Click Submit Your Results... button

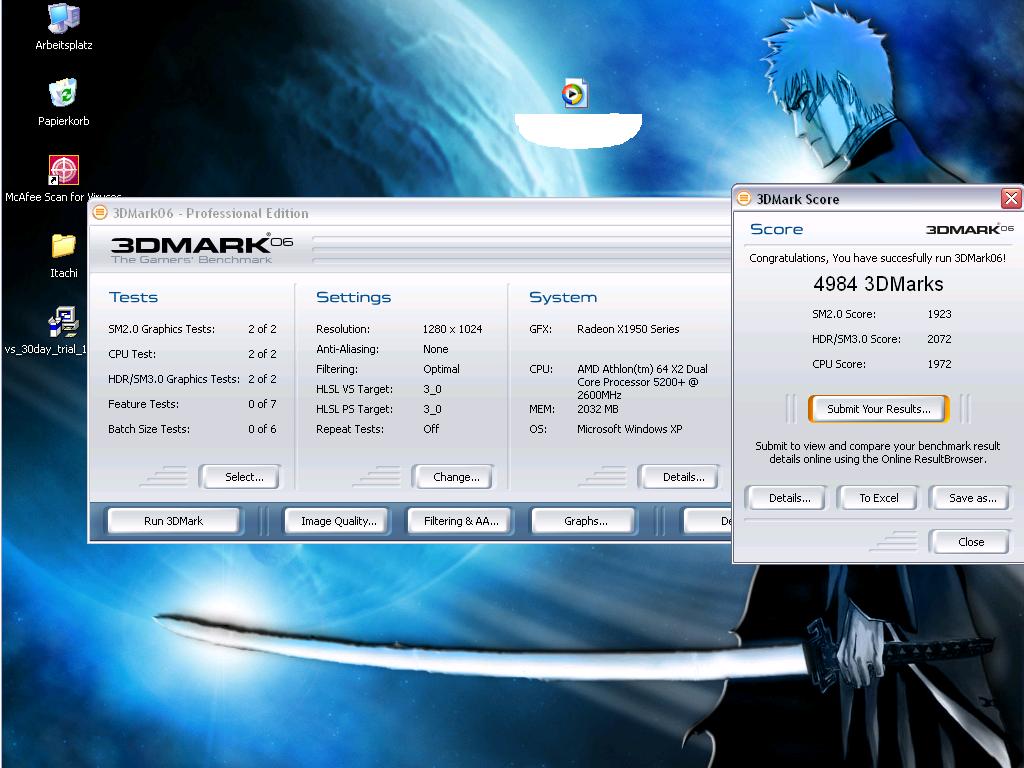878,409
